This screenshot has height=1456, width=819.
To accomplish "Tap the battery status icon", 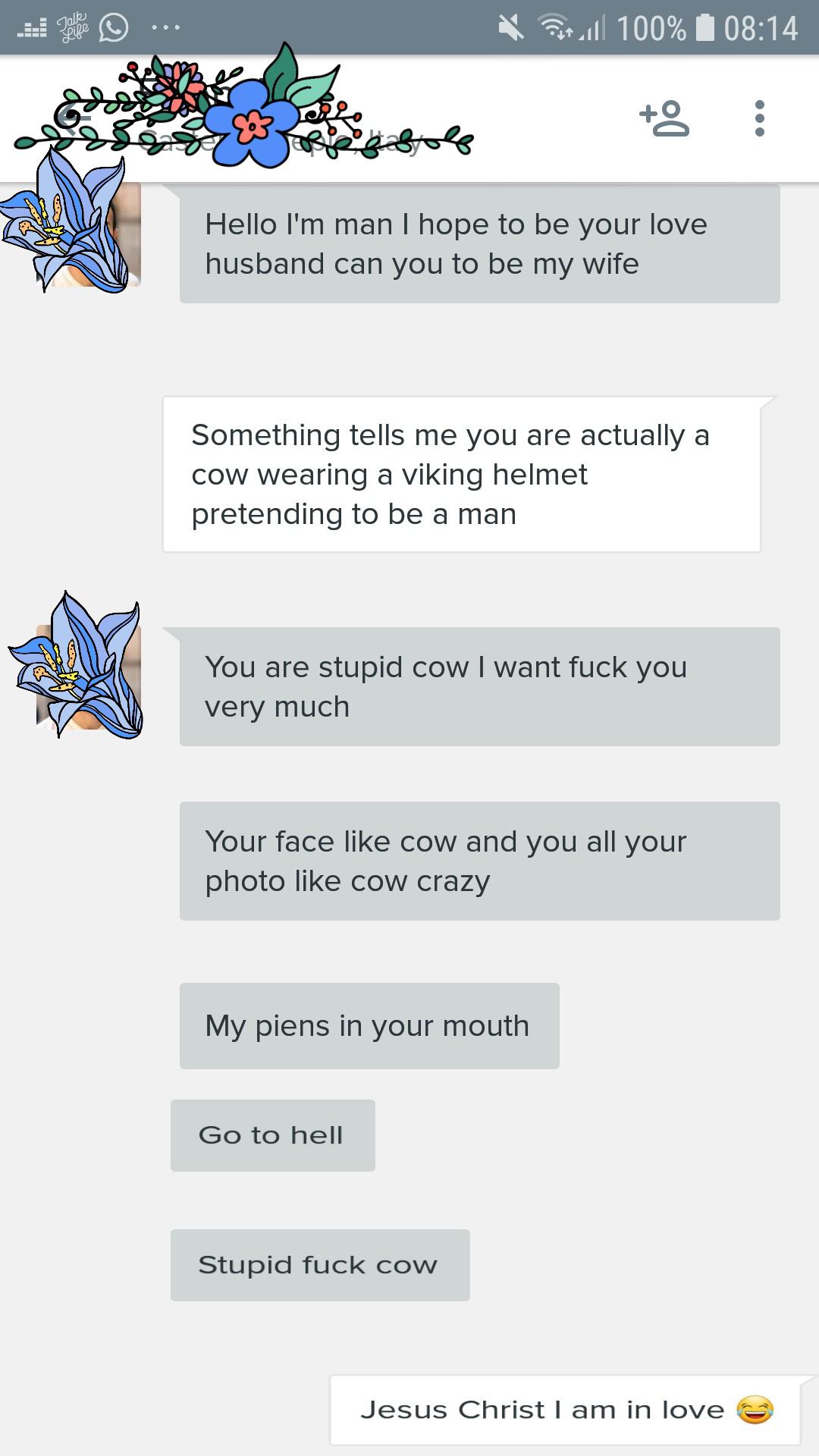I will [705, 28].
